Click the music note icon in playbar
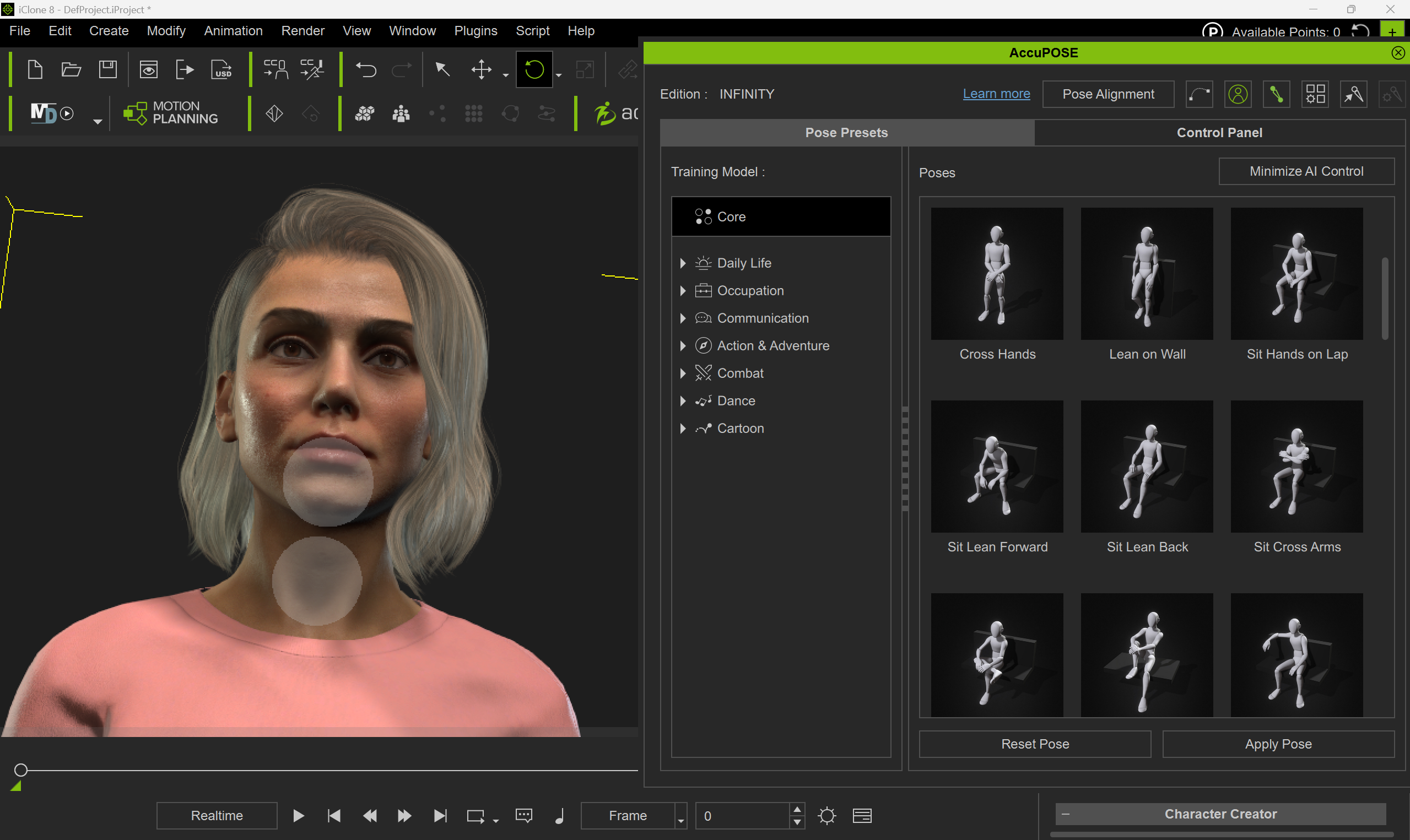The image size is (1410, 840). (559, 816)
